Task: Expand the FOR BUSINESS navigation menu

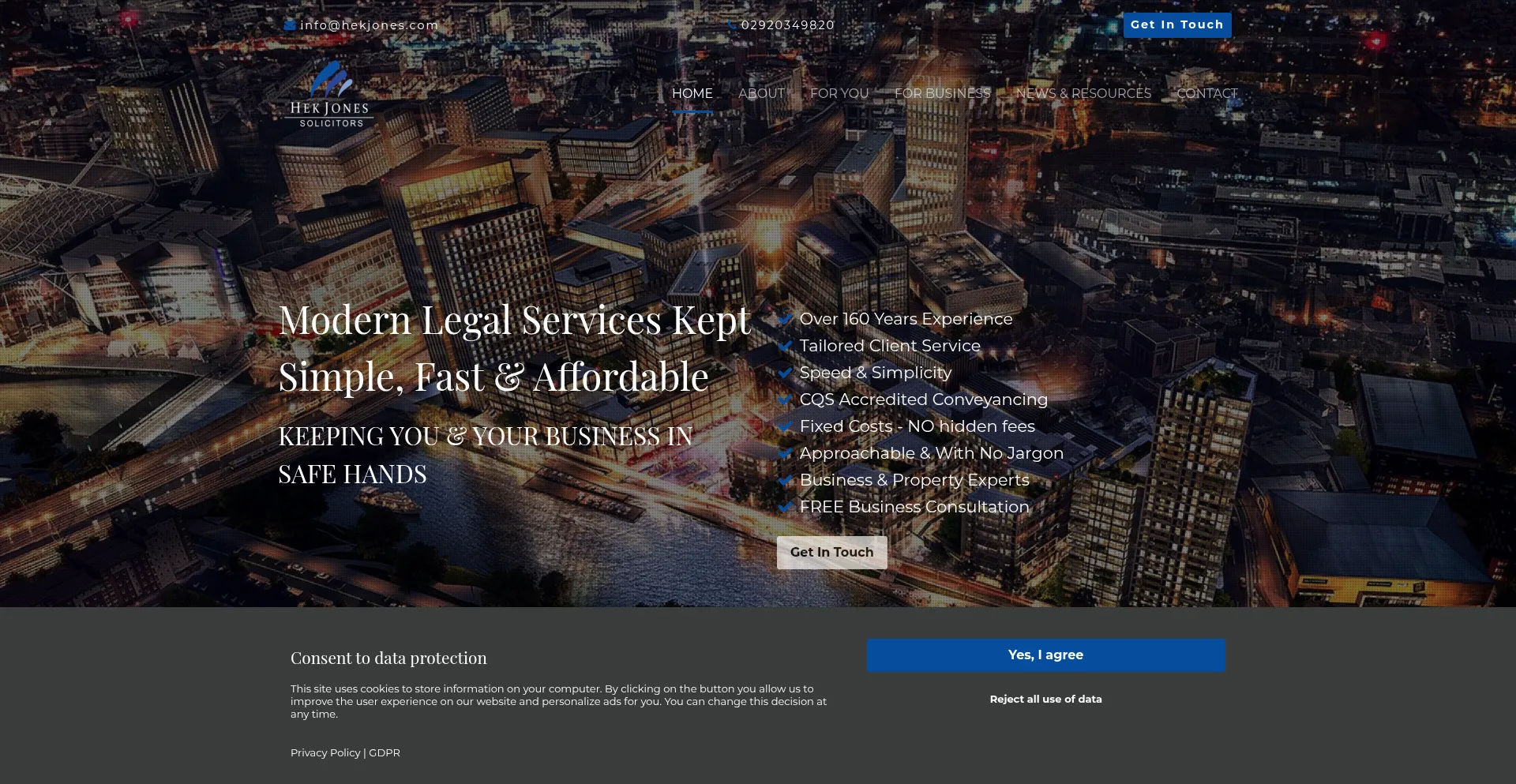Action: pyautogui.click(x=942, y=93)
